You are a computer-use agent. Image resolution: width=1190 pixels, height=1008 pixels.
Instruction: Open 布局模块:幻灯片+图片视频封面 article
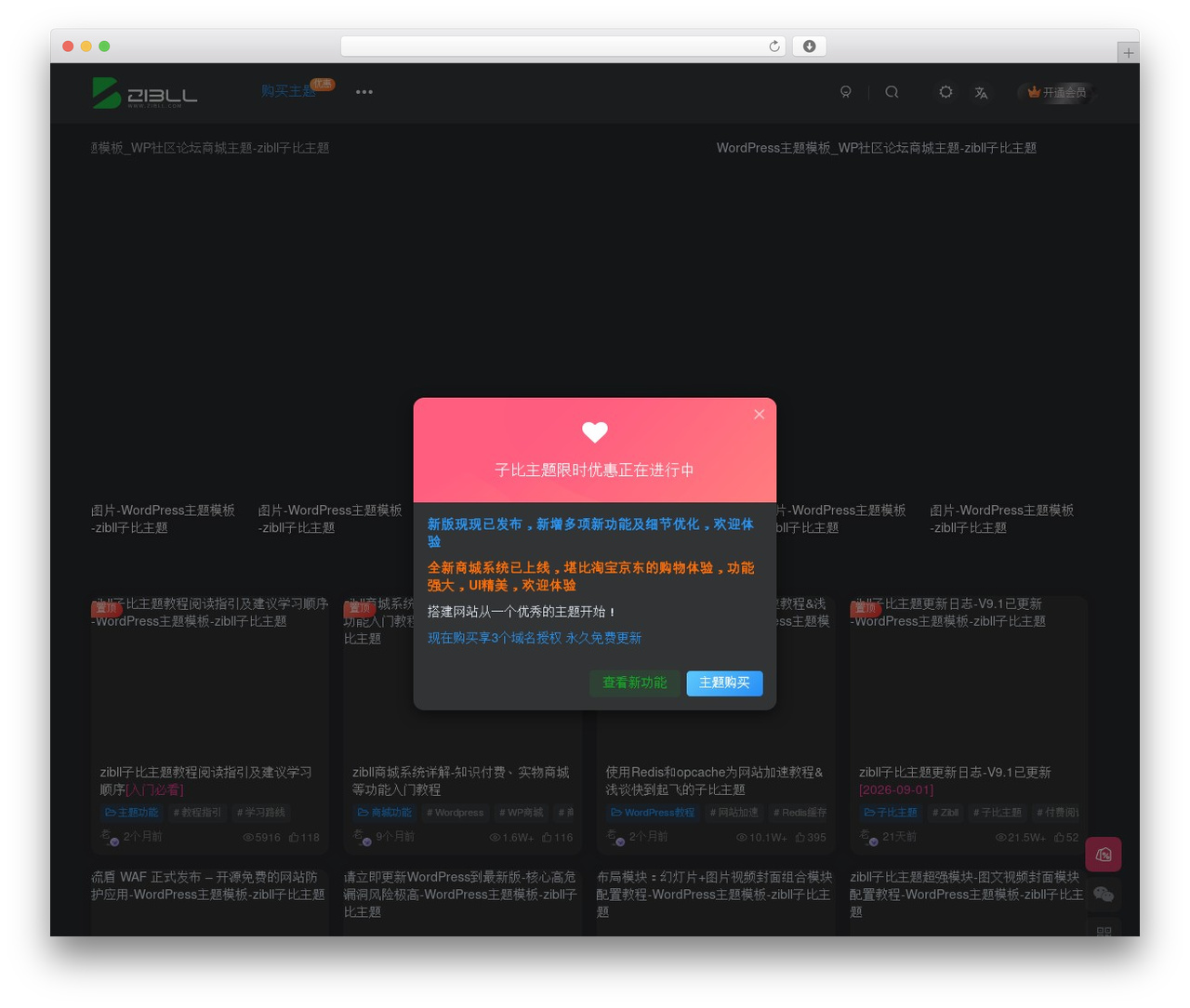point(714,895)
